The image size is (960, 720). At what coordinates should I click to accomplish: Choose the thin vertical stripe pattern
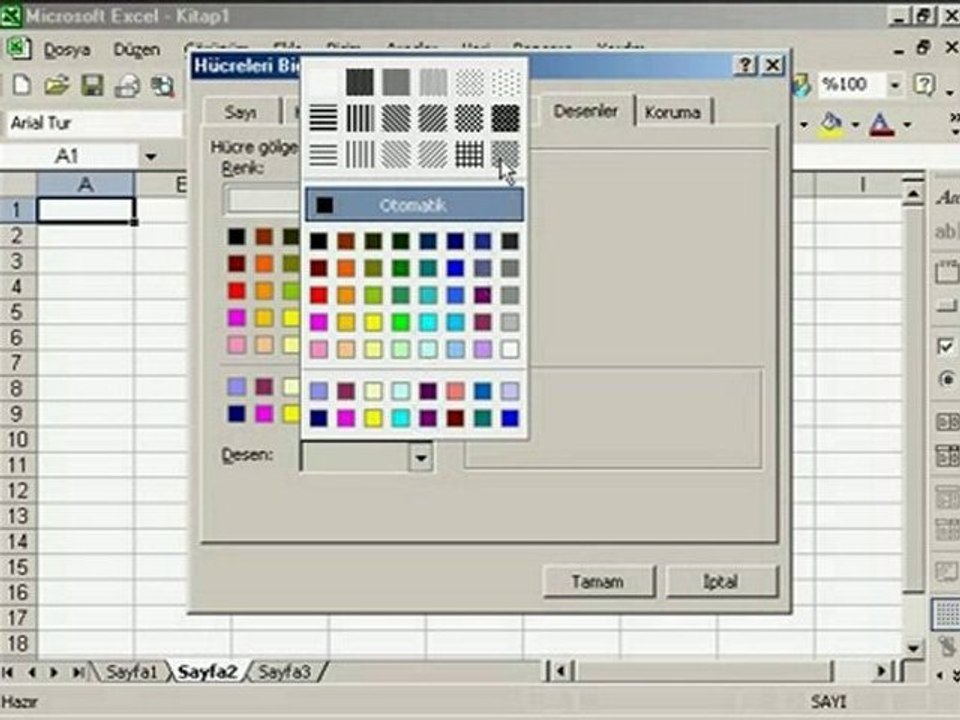click(359, 154)
